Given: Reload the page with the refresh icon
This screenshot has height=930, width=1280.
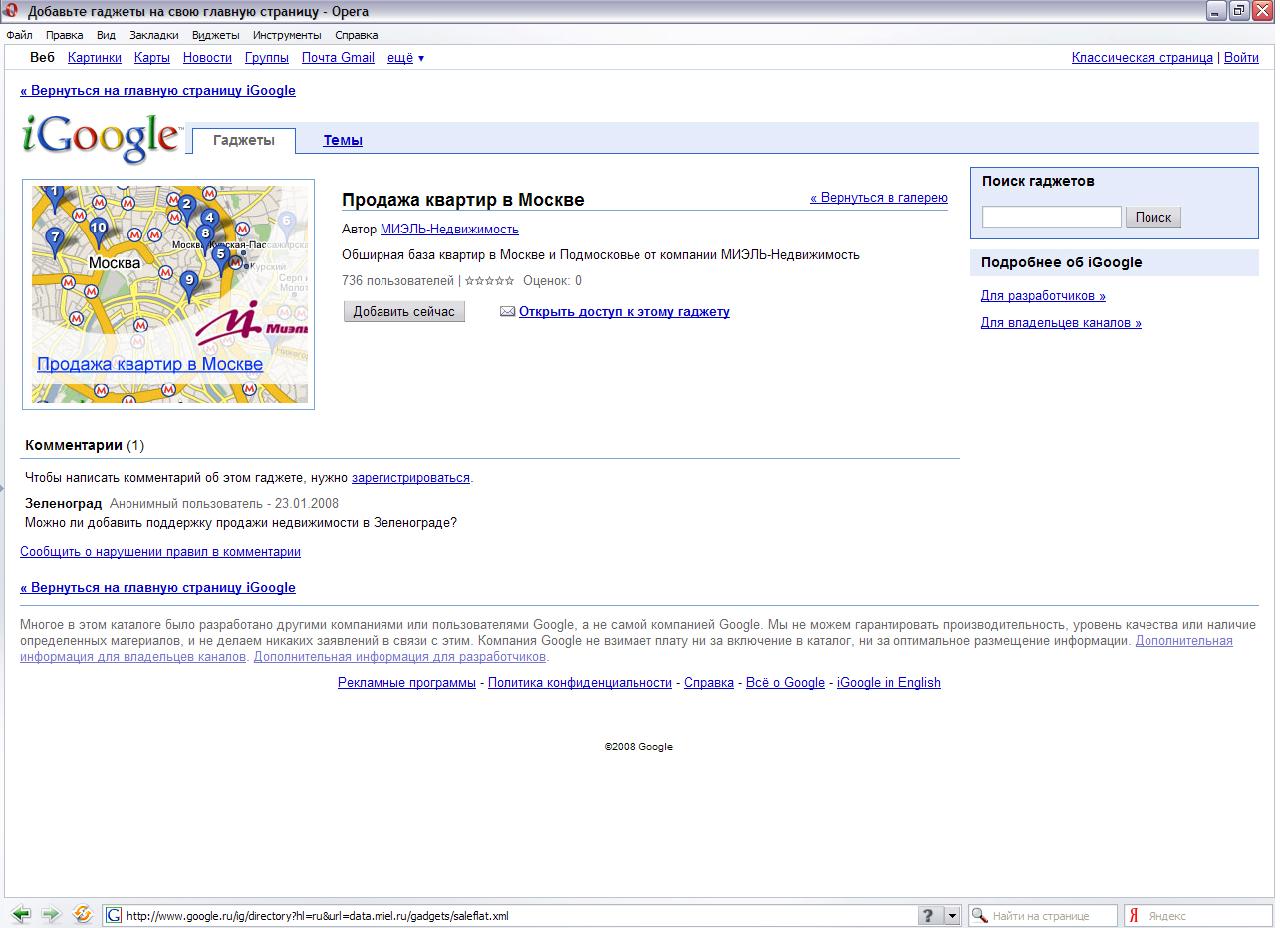Looking at the screenshot, I should (x=83, y=915).
